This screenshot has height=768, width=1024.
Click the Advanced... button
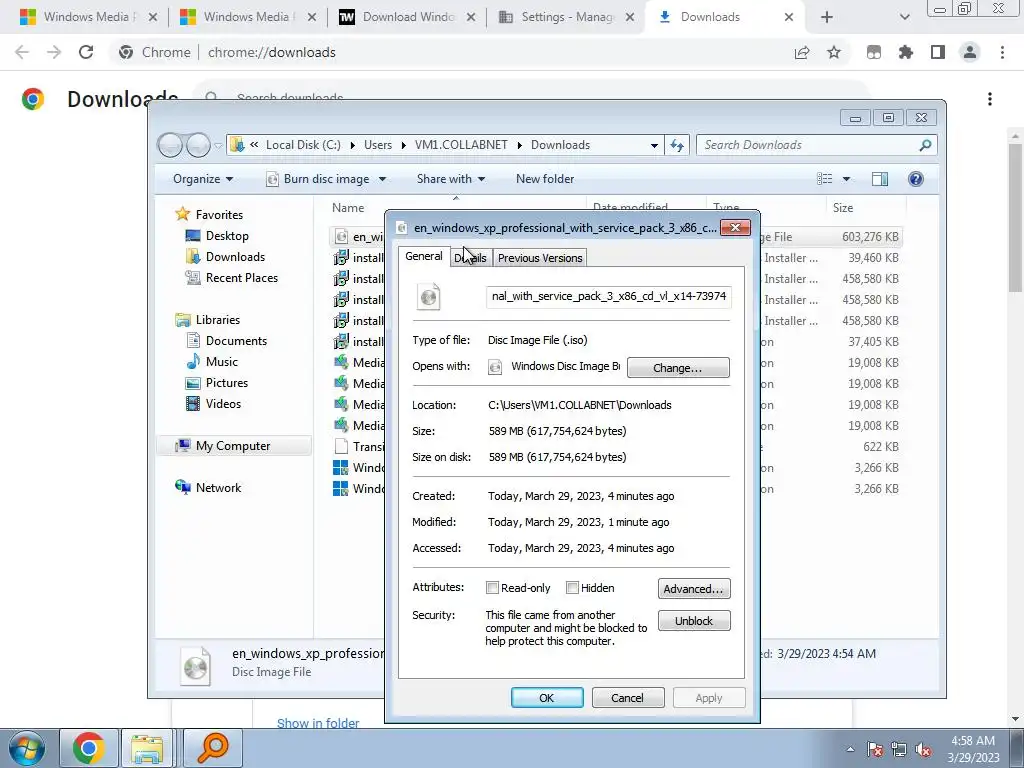pyautogui.click(x=694, y=588)
